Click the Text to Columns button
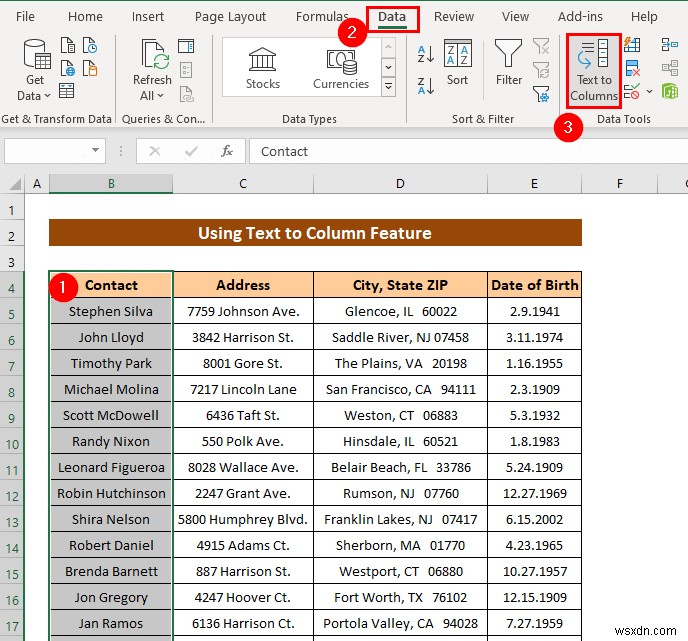688x641 pixels. [594, 71]
